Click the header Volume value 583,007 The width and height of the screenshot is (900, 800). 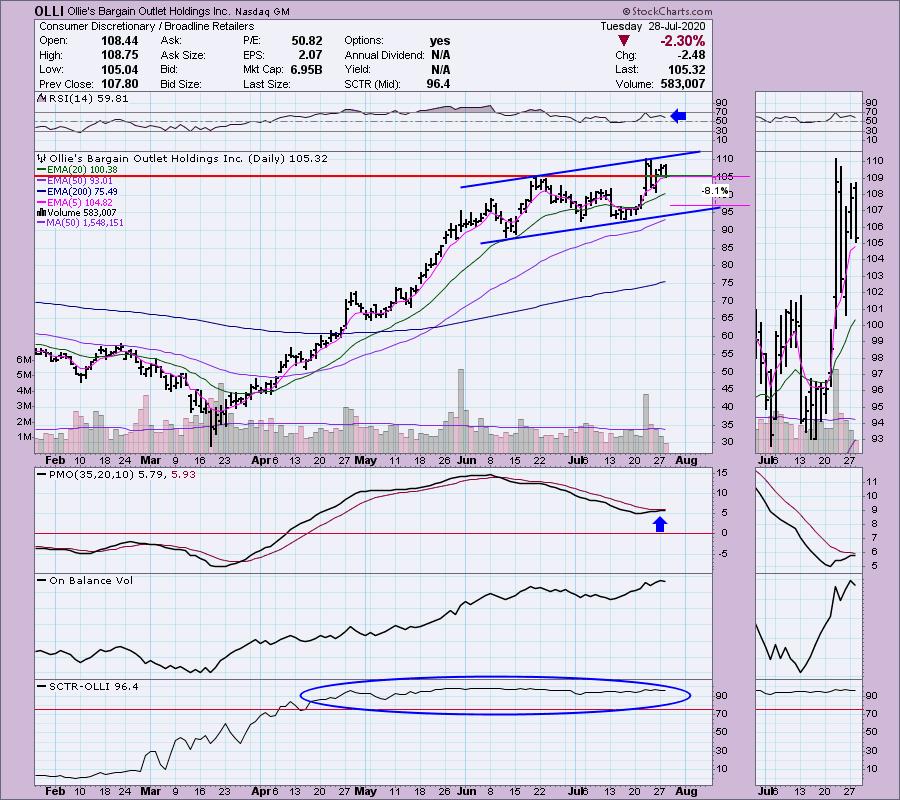(682, 84)
